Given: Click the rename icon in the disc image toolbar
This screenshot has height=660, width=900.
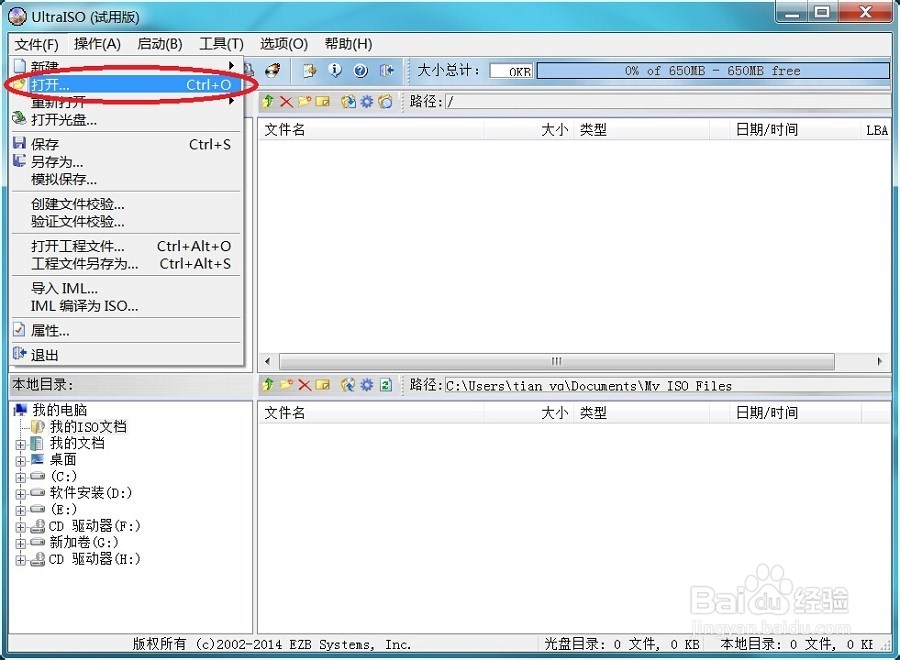Looking at the screenshot, I should (323, 102).
